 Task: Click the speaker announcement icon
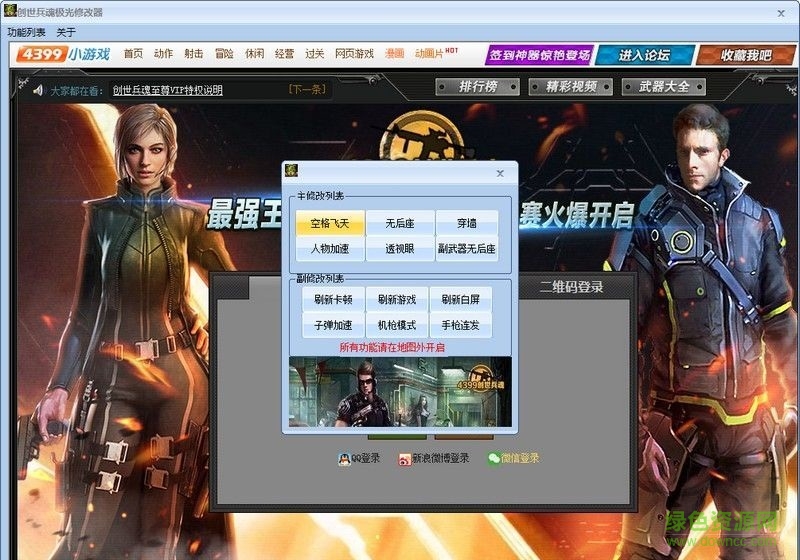(38, 90)
